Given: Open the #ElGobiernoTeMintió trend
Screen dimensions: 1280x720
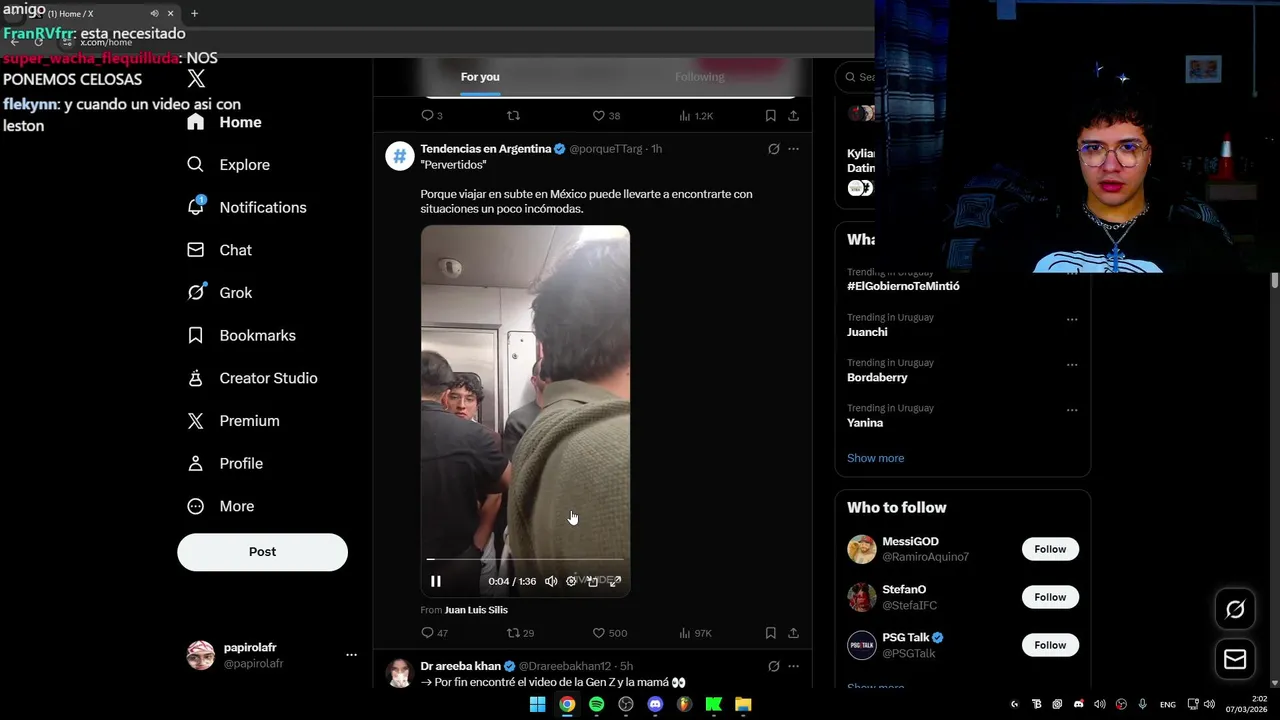Looking at the screenshot, I should 903,286.
